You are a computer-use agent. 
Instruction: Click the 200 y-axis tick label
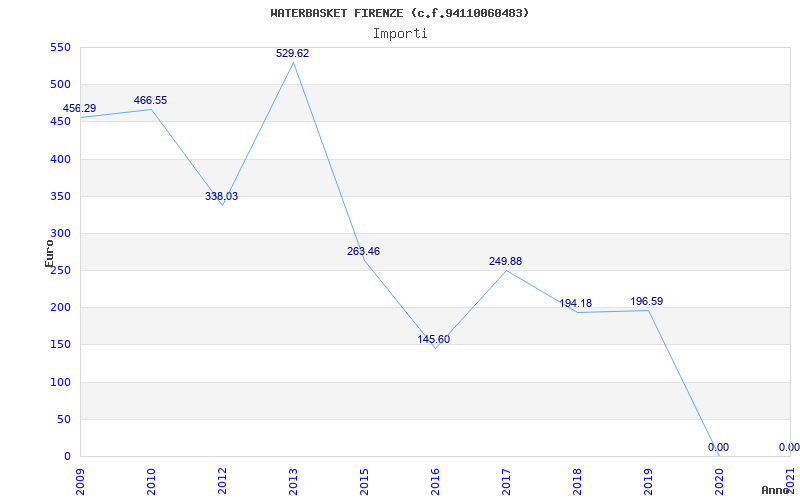[x=60, y=308]
